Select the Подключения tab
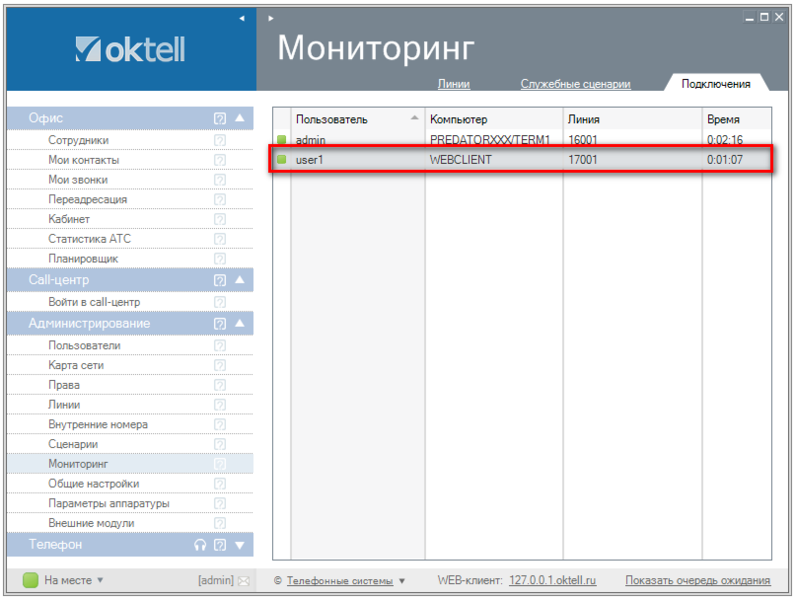Image resolution: width=795 pixels, height=600 pixels. click(715, 84)
